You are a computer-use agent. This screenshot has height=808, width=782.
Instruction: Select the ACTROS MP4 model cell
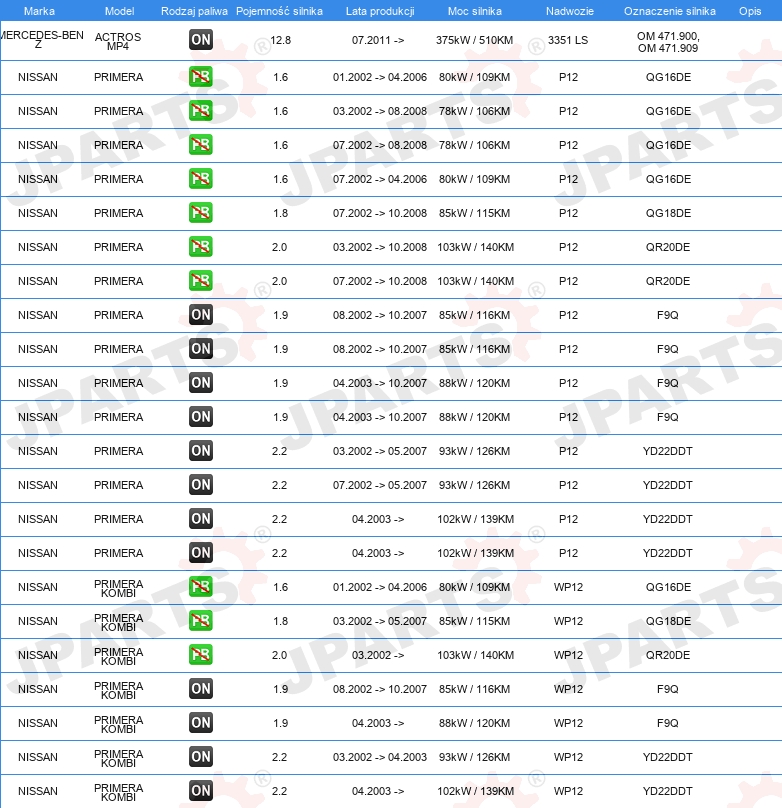point(118,41)
